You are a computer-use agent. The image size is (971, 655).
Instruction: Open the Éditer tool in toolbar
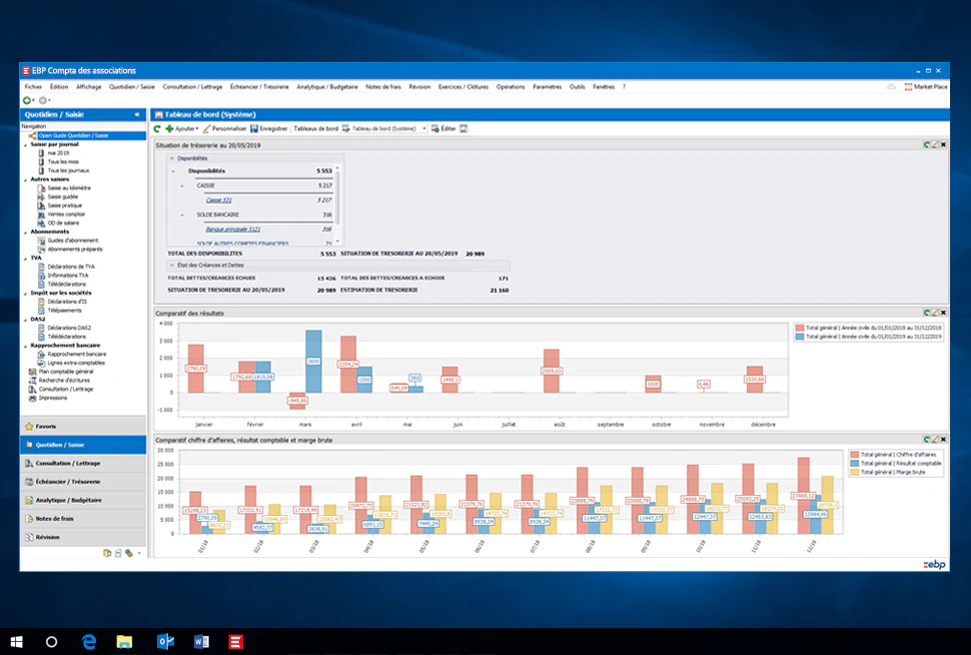(443, 129)
